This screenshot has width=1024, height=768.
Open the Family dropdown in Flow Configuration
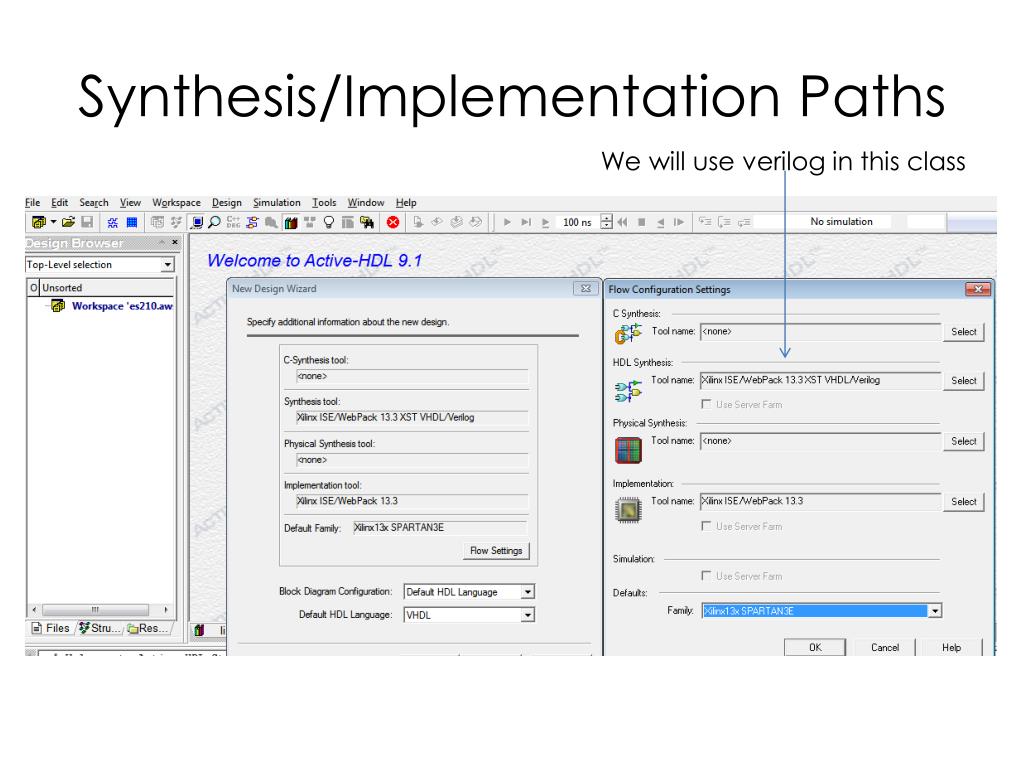point(935,611)
